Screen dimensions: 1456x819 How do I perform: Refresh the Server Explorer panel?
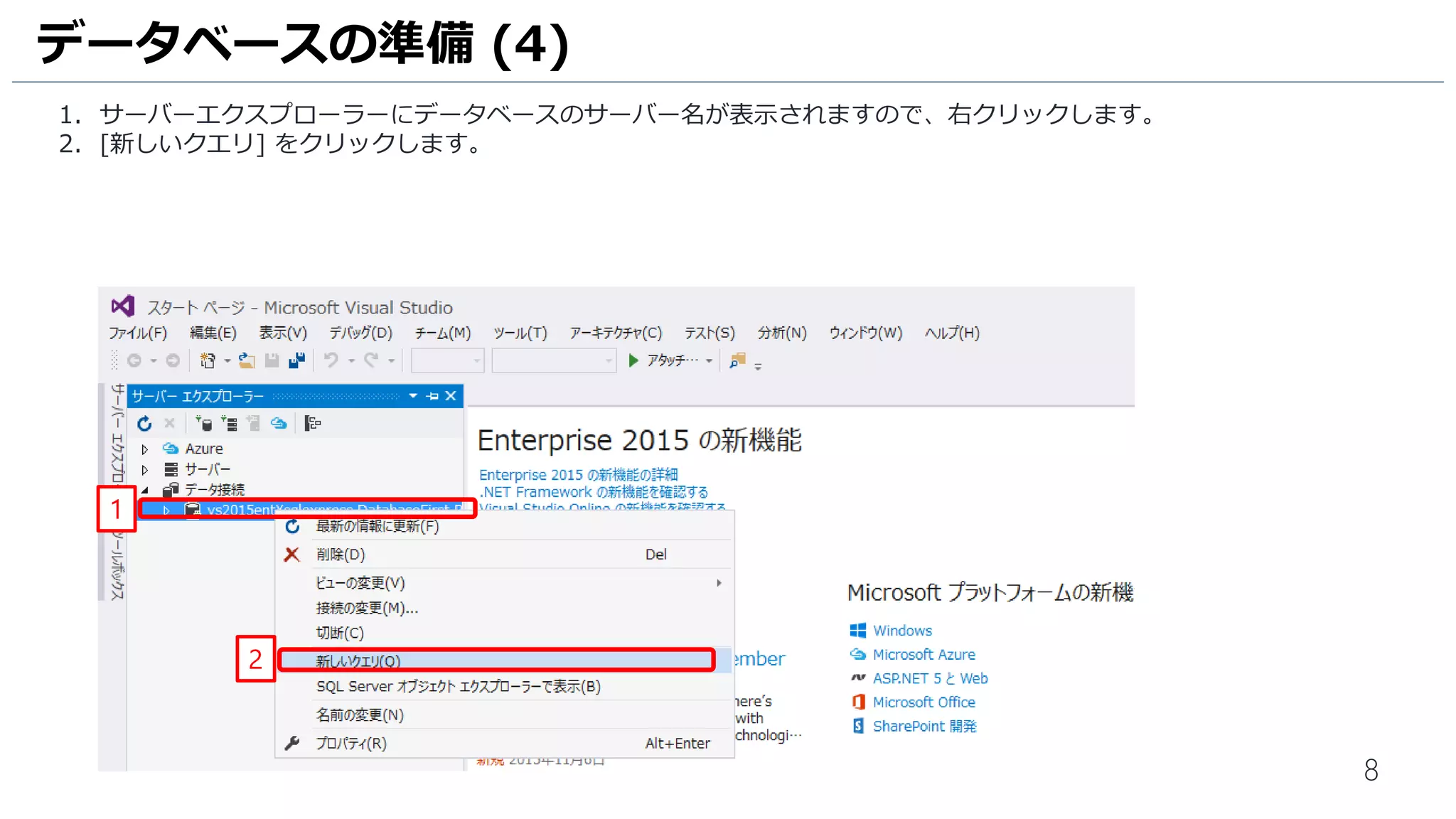tap(144, 424)
